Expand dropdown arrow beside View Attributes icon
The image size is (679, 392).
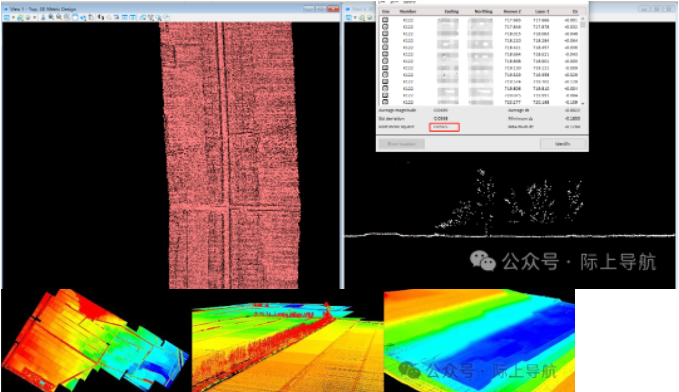(13, 17)
